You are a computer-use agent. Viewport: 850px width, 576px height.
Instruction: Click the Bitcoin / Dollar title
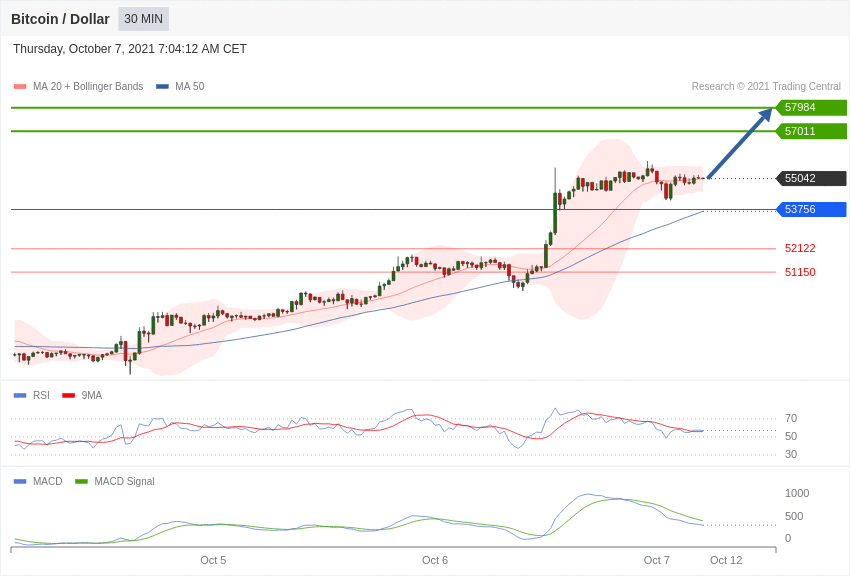point(60,19)
